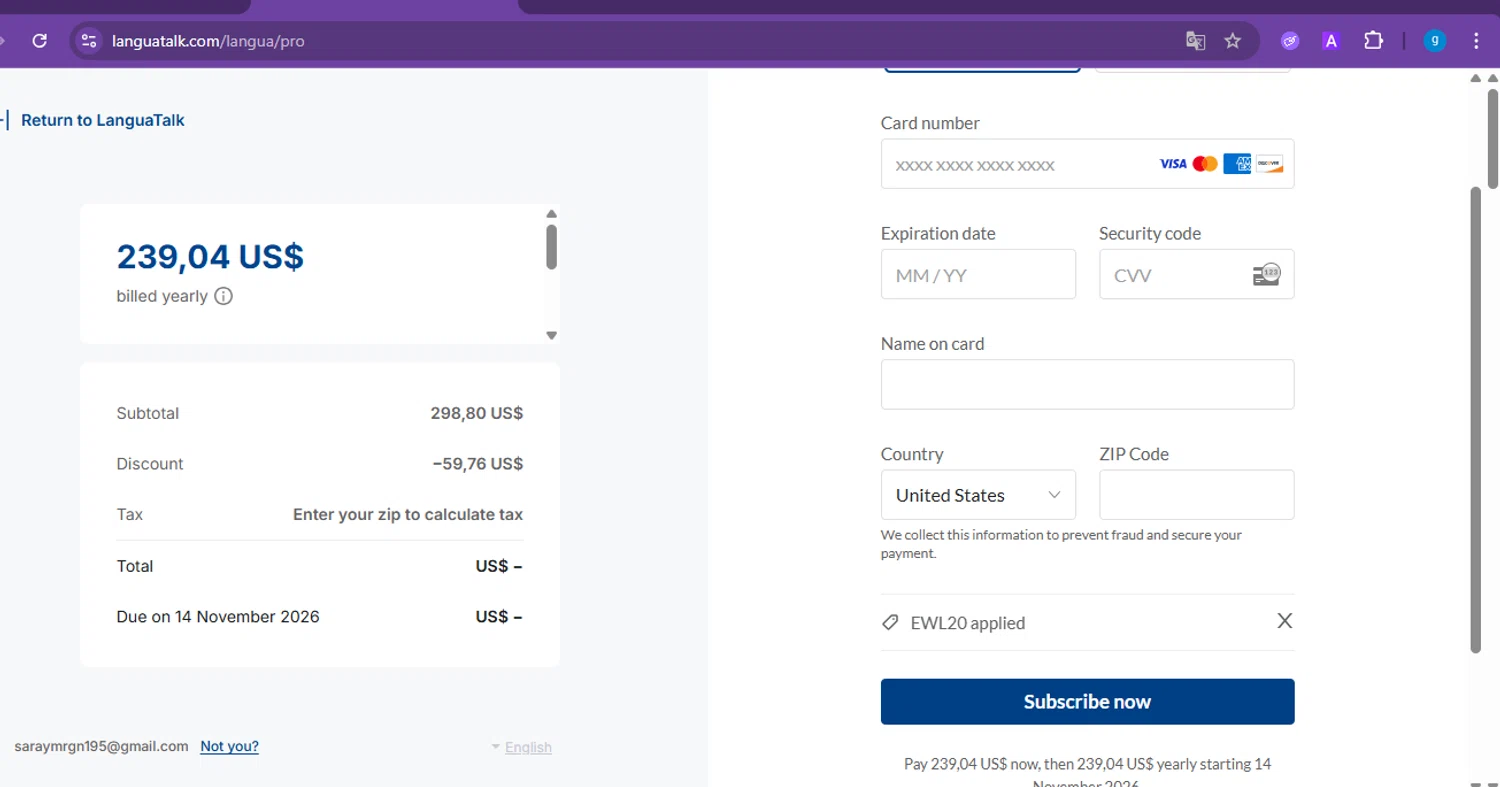Click the Visa card logo
The width and height of the screenshot is (1500, 787).
pyautogui.click(x=1173, y=164)
